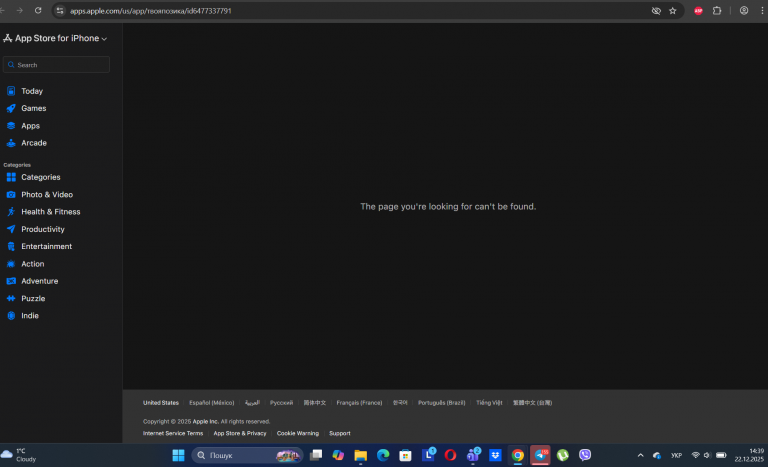Open App Store & Privacy link
The width and height of the screenshot is (768, 467).
(x=240, y=434)
